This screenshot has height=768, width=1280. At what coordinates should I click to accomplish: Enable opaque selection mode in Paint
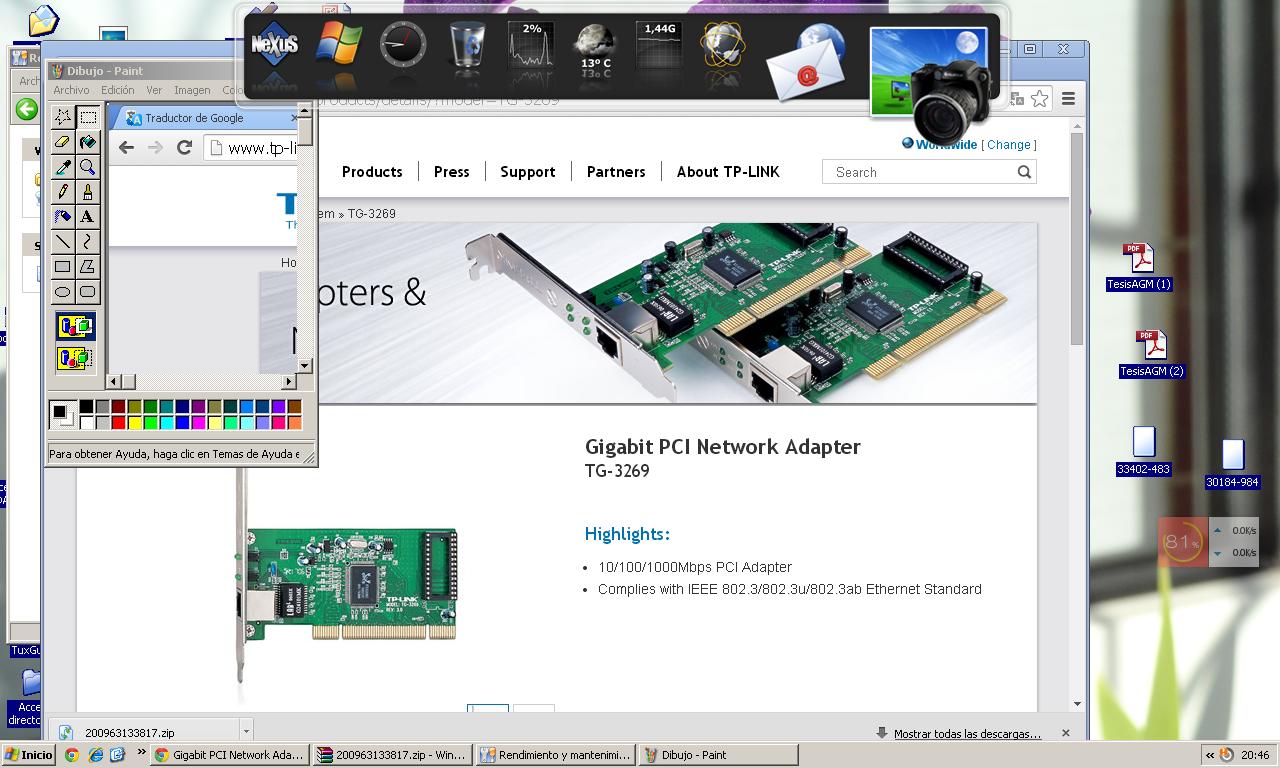click(x=76, y=326)
